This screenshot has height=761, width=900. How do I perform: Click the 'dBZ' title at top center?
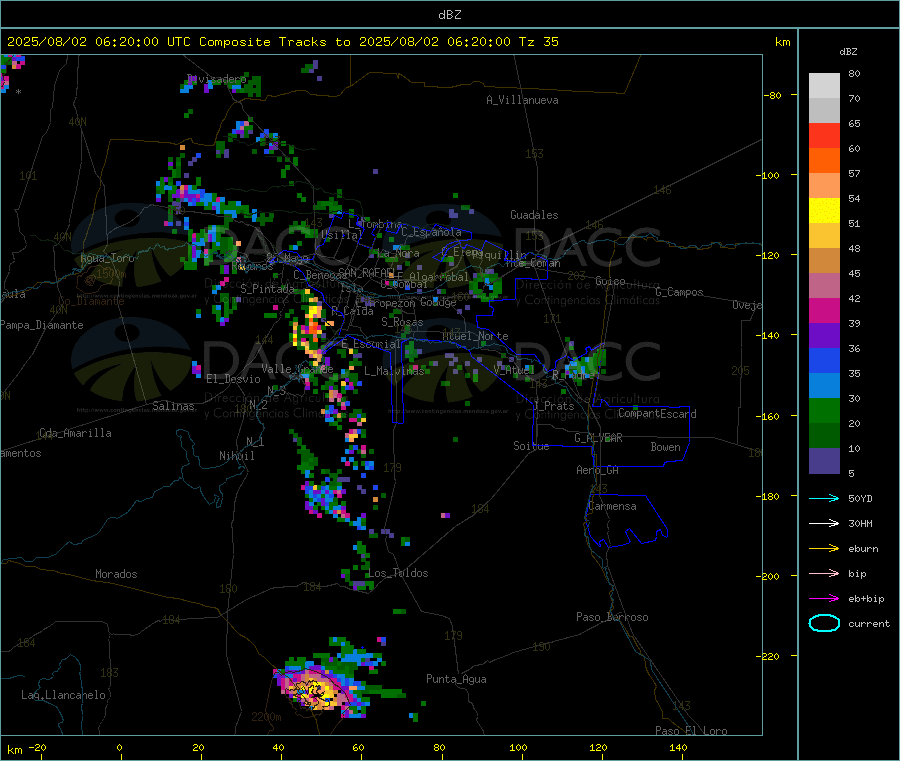[449, 15]
